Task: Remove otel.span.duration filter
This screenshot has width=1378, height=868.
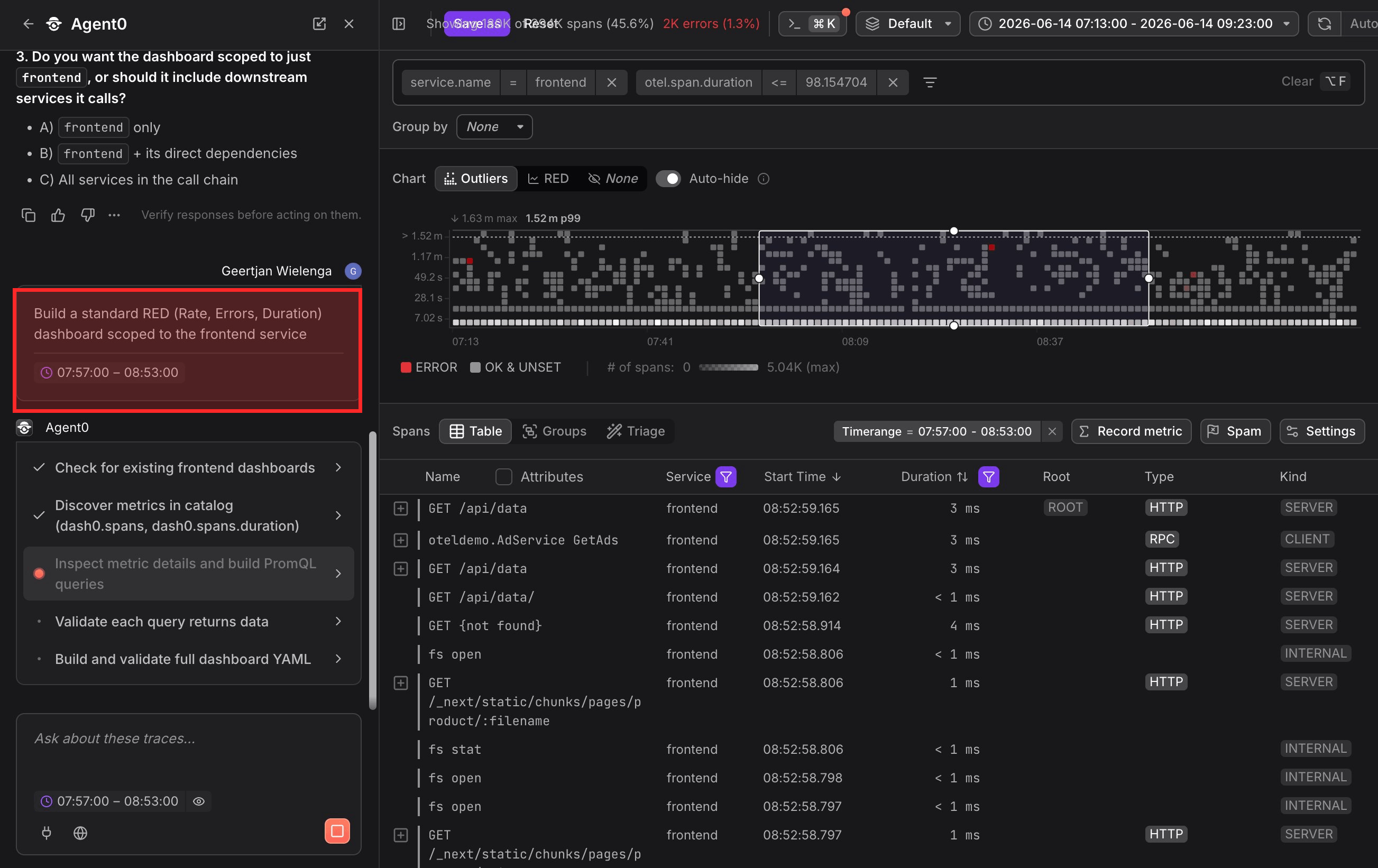Action: pyautogui.click(x=893, y=82)
